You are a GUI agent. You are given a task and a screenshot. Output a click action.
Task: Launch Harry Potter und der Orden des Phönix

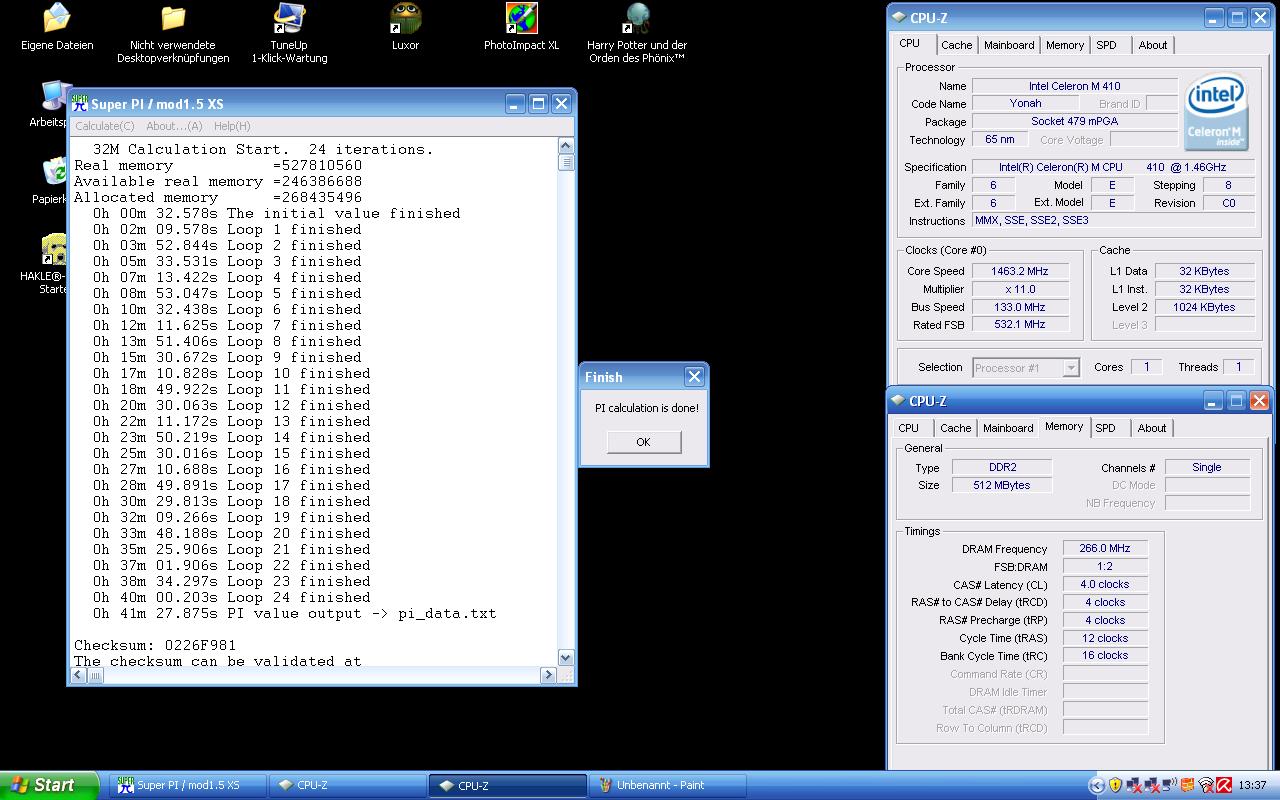click(x=637, y=18)
